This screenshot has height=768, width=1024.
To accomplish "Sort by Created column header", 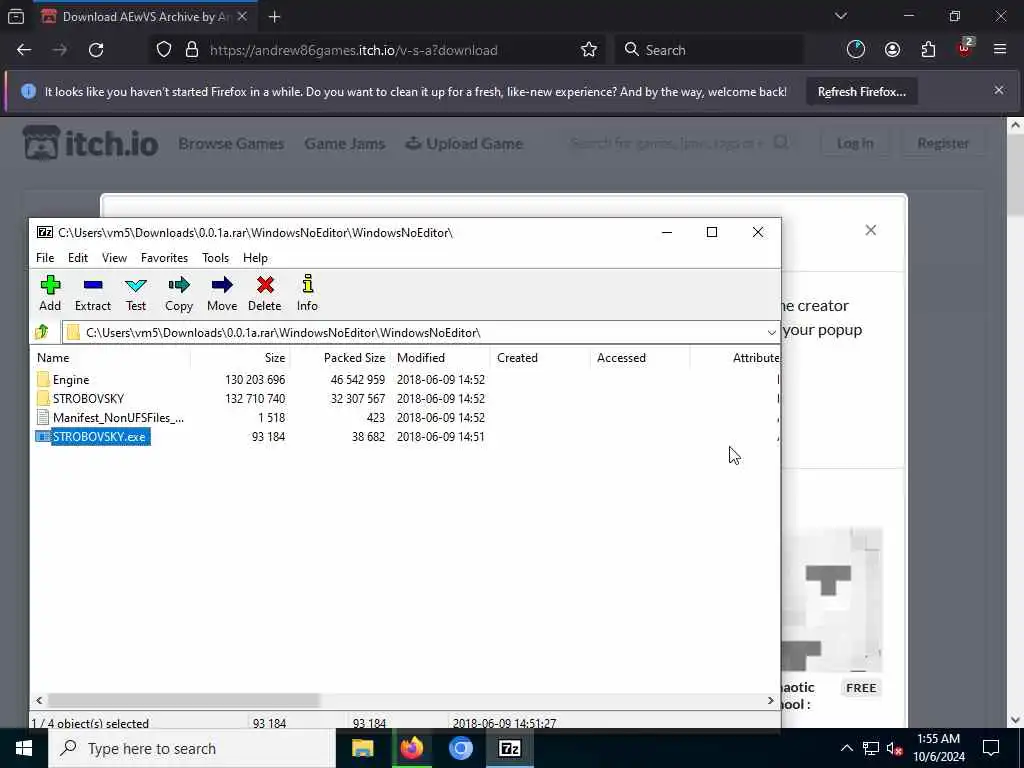I will [540, 358].
